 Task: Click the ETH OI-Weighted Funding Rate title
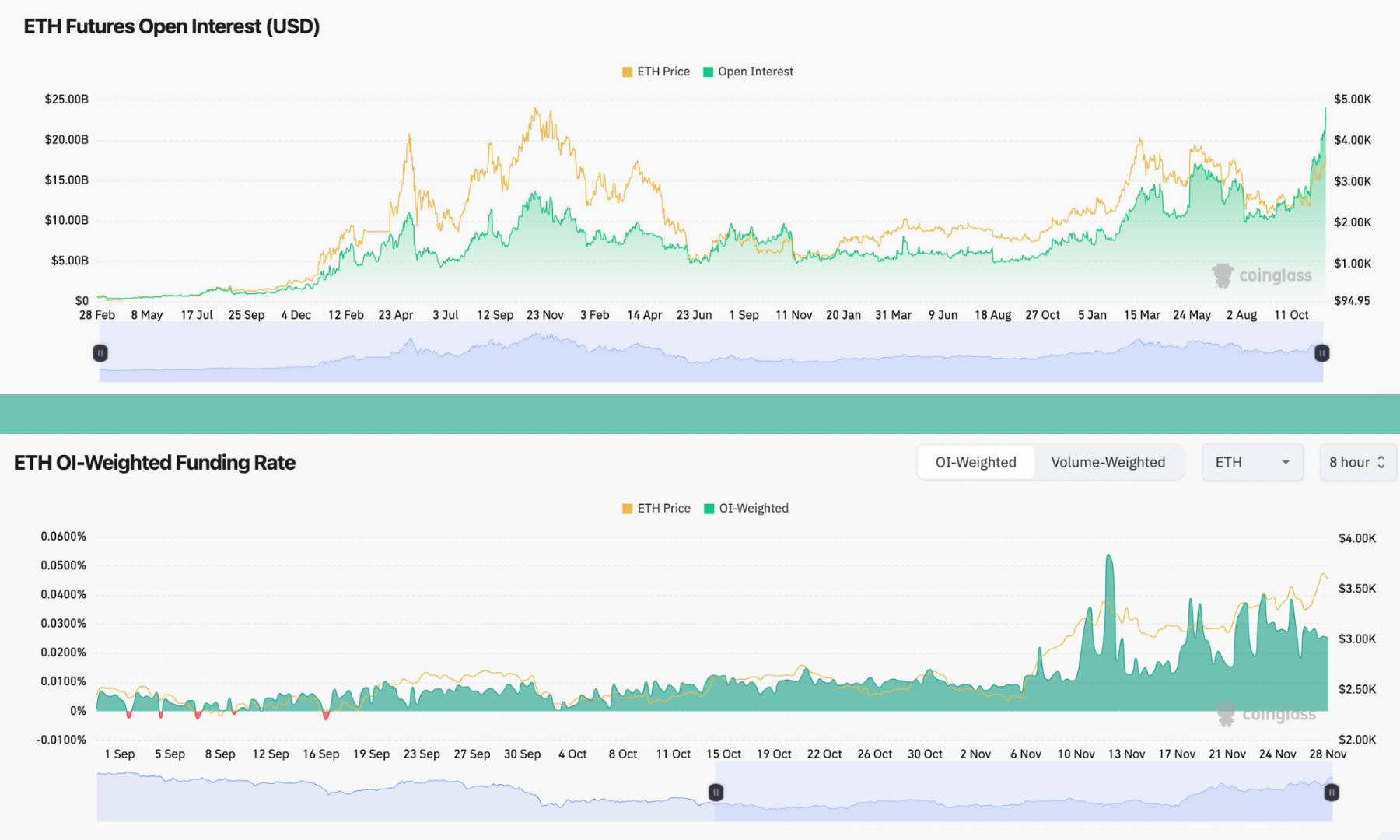point(155,463)
